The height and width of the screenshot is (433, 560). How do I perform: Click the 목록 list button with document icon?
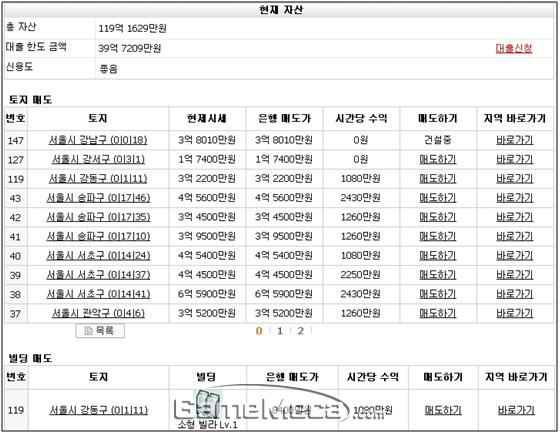(100, 331)
